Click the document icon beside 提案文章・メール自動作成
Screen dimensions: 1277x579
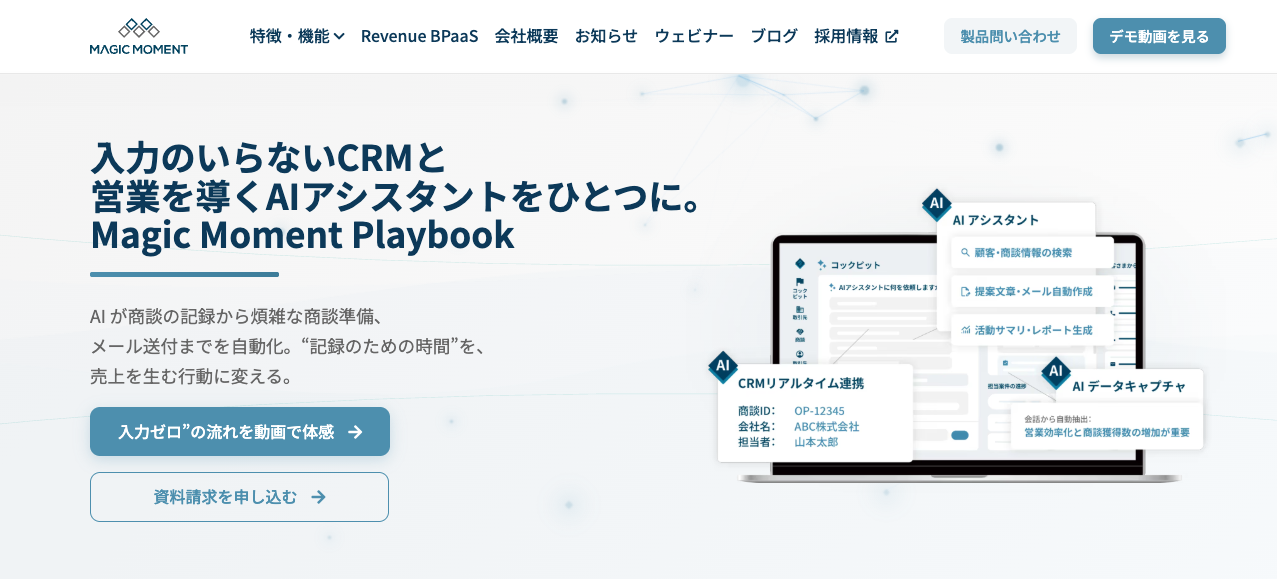coord(965,291)
